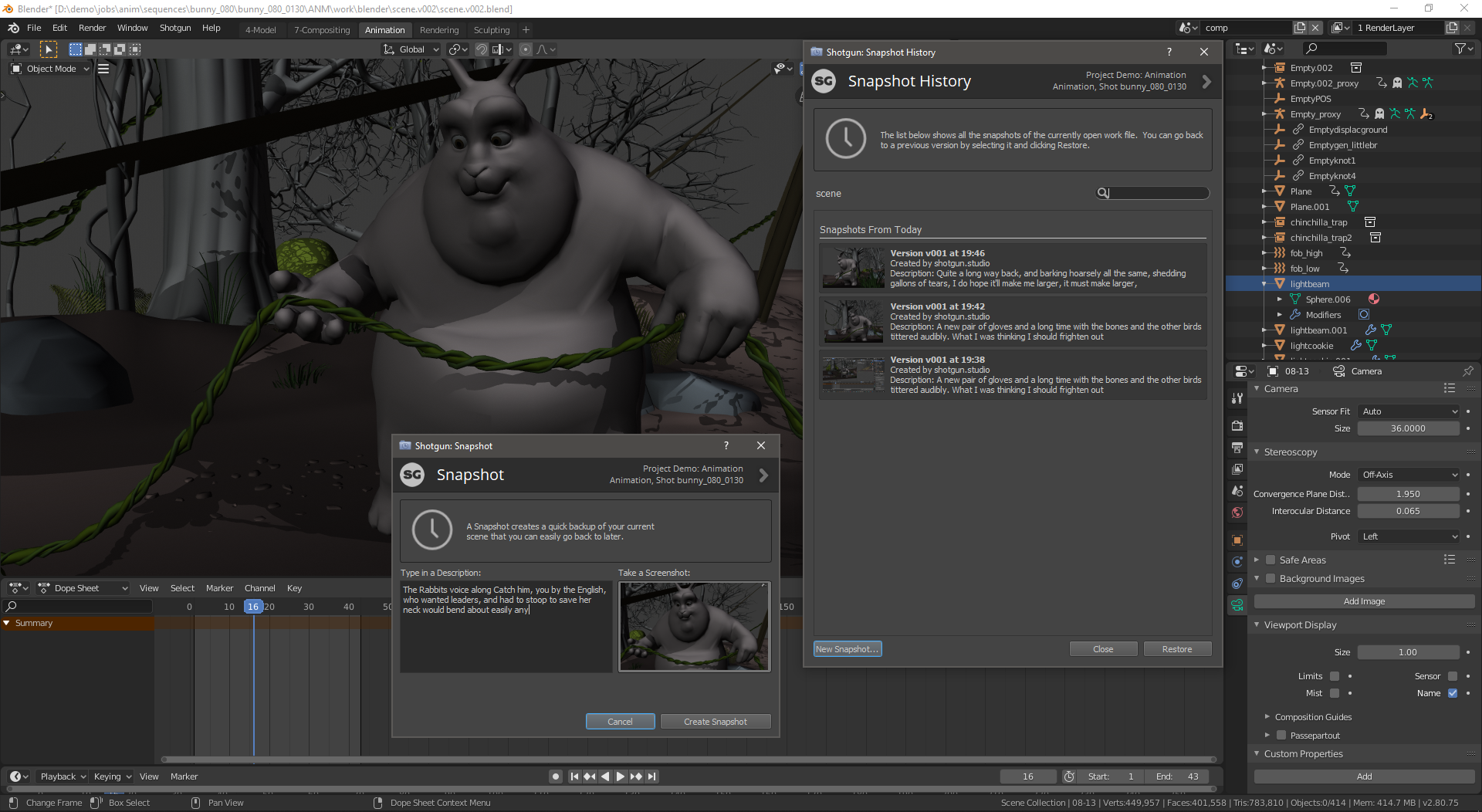Image resolution: width=1482 pixels, height=812 pixels.
Task: Enable the Background Images checkbox
Action: pyautogui.click(x=1271, y=579)
